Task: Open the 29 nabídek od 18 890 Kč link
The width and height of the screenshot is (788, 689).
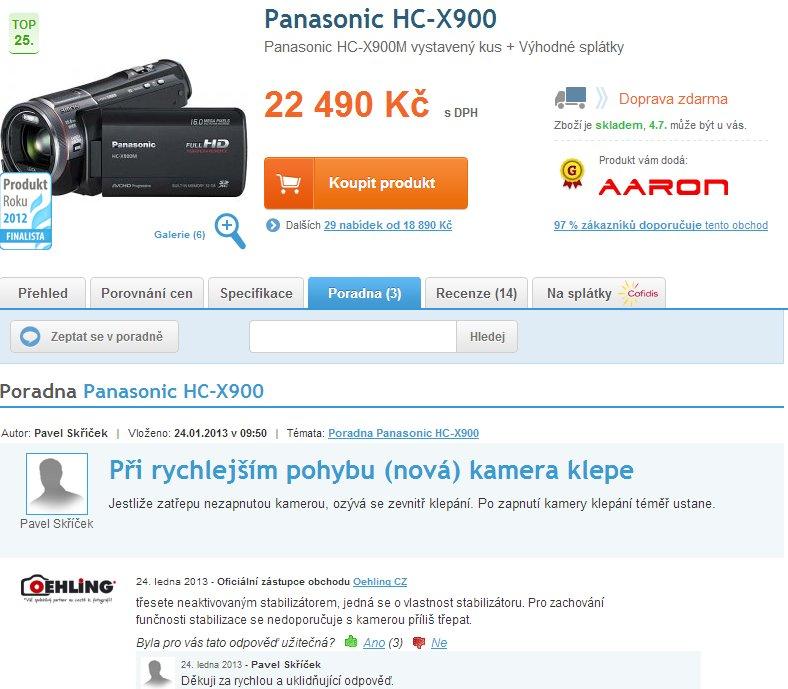Action: [x=388, y=225]
